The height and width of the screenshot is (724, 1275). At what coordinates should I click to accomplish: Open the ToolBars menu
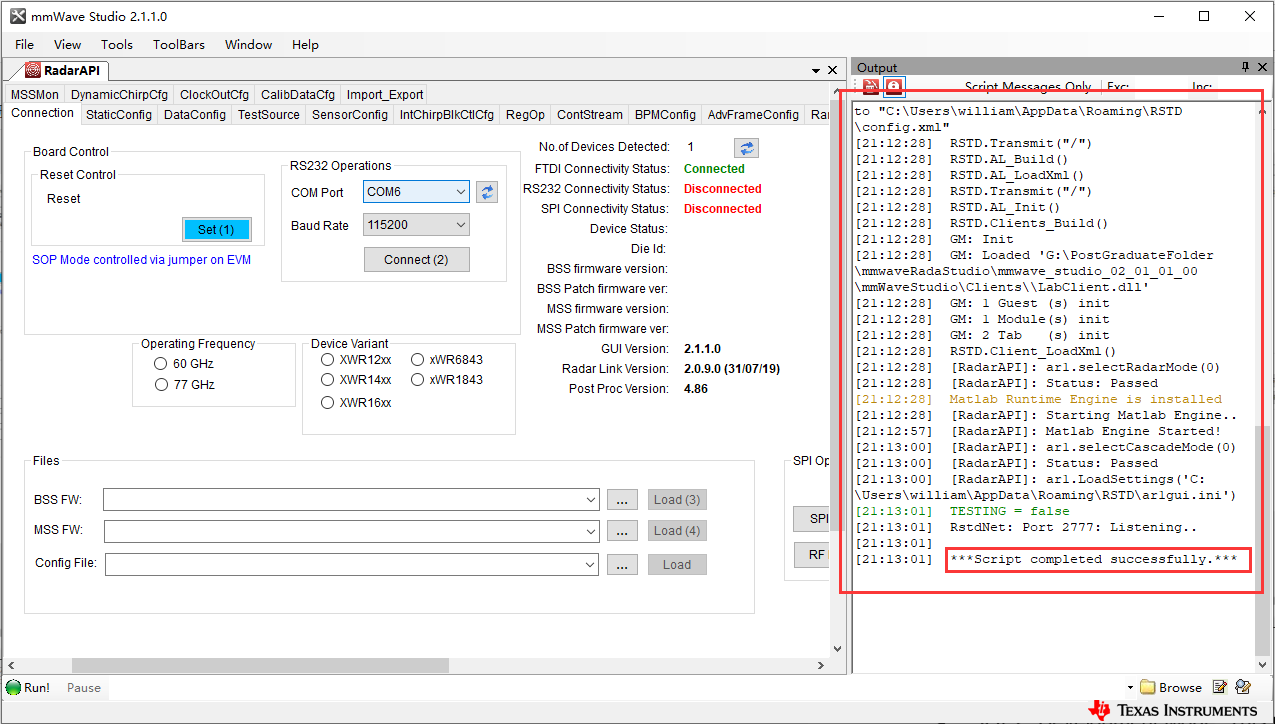tap(179, 44)
